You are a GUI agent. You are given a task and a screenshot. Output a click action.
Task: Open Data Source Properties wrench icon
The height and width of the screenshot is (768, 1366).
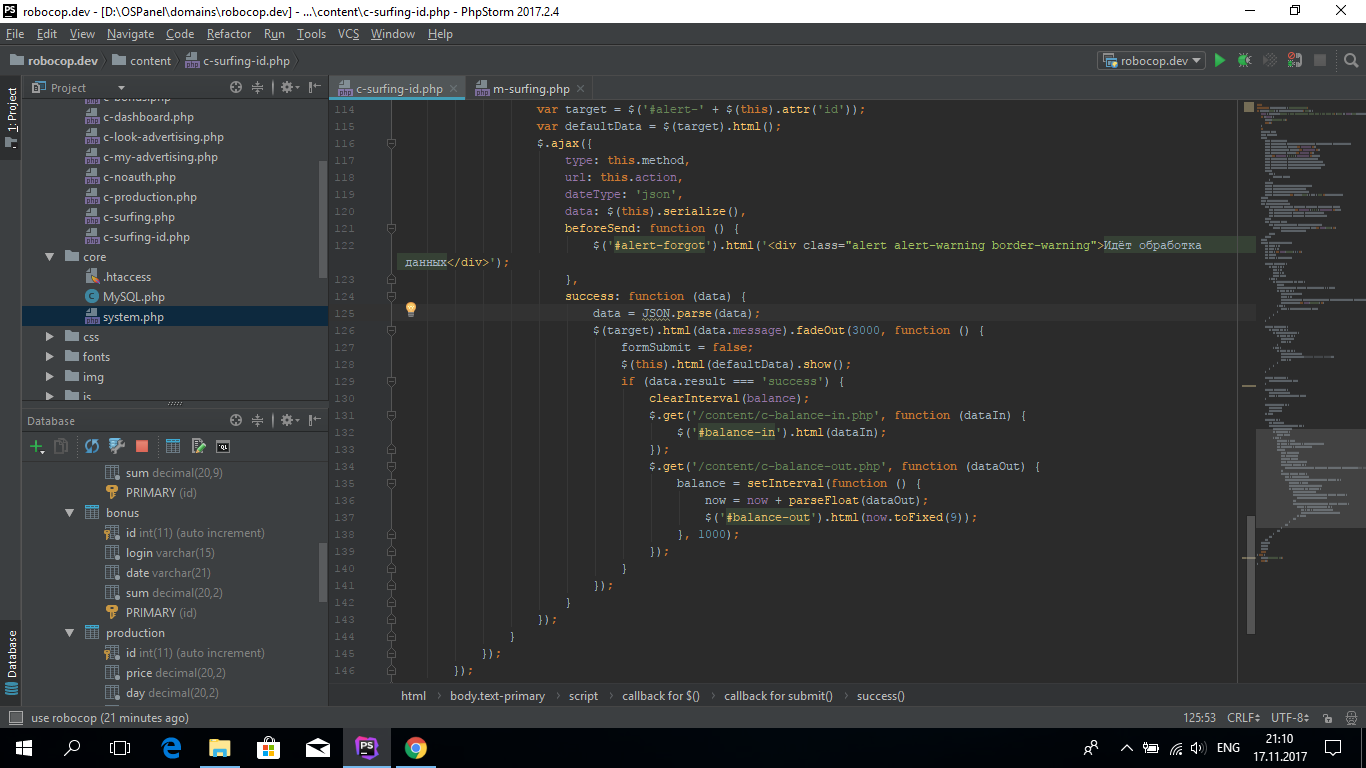[x=116, y=447]
